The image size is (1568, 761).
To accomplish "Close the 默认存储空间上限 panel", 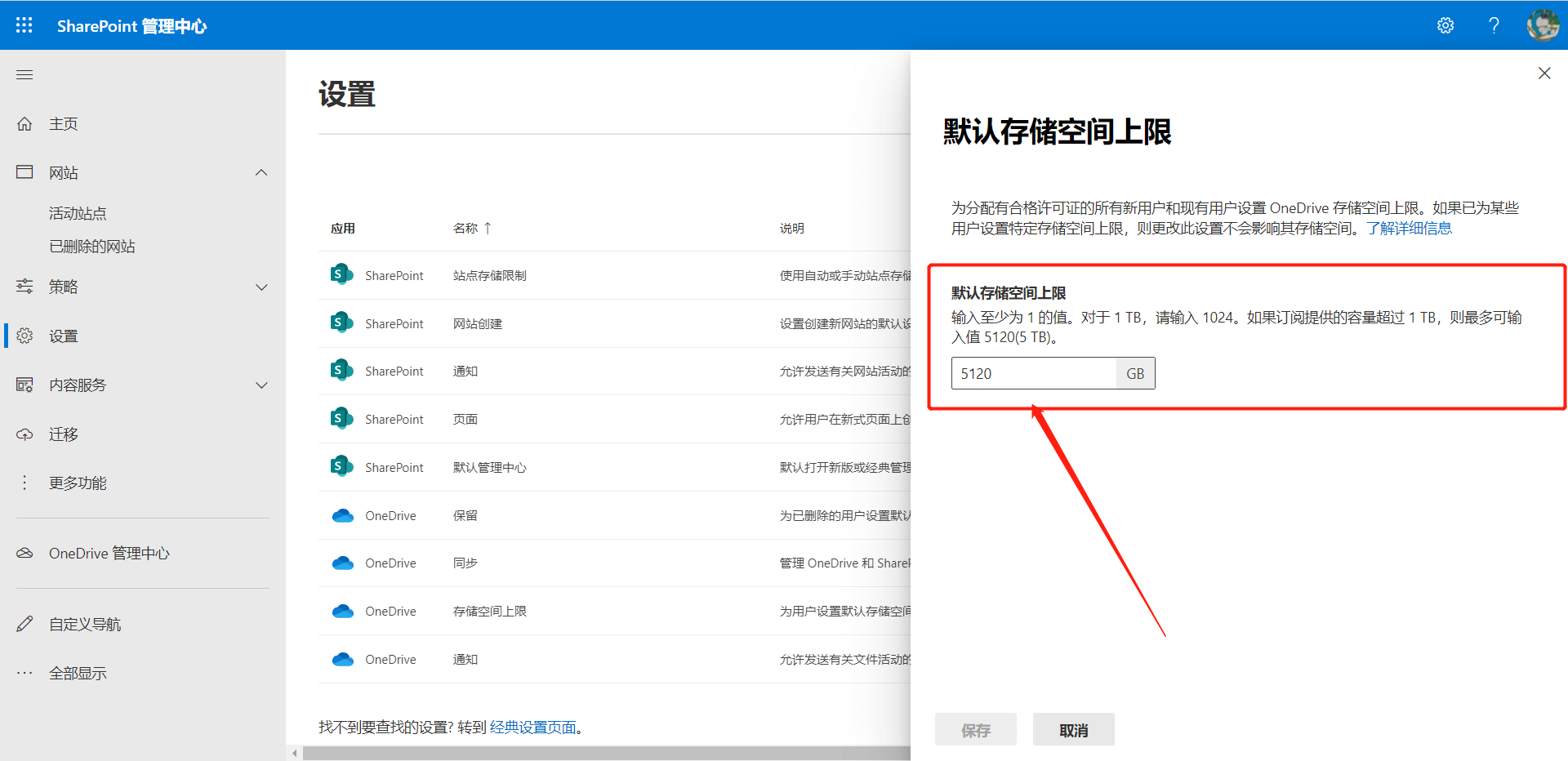I will (x=1544, y=73).
